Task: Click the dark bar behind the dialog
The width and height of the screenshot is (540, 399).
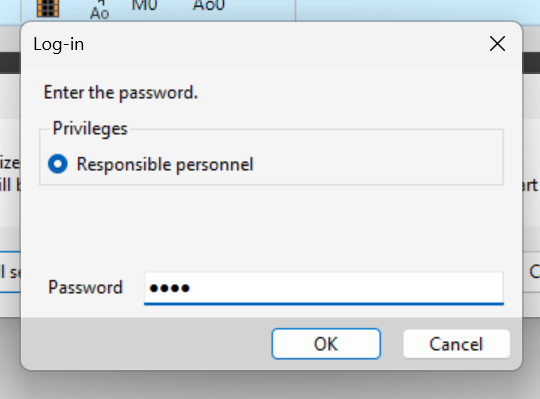Action: click(531, 63)
